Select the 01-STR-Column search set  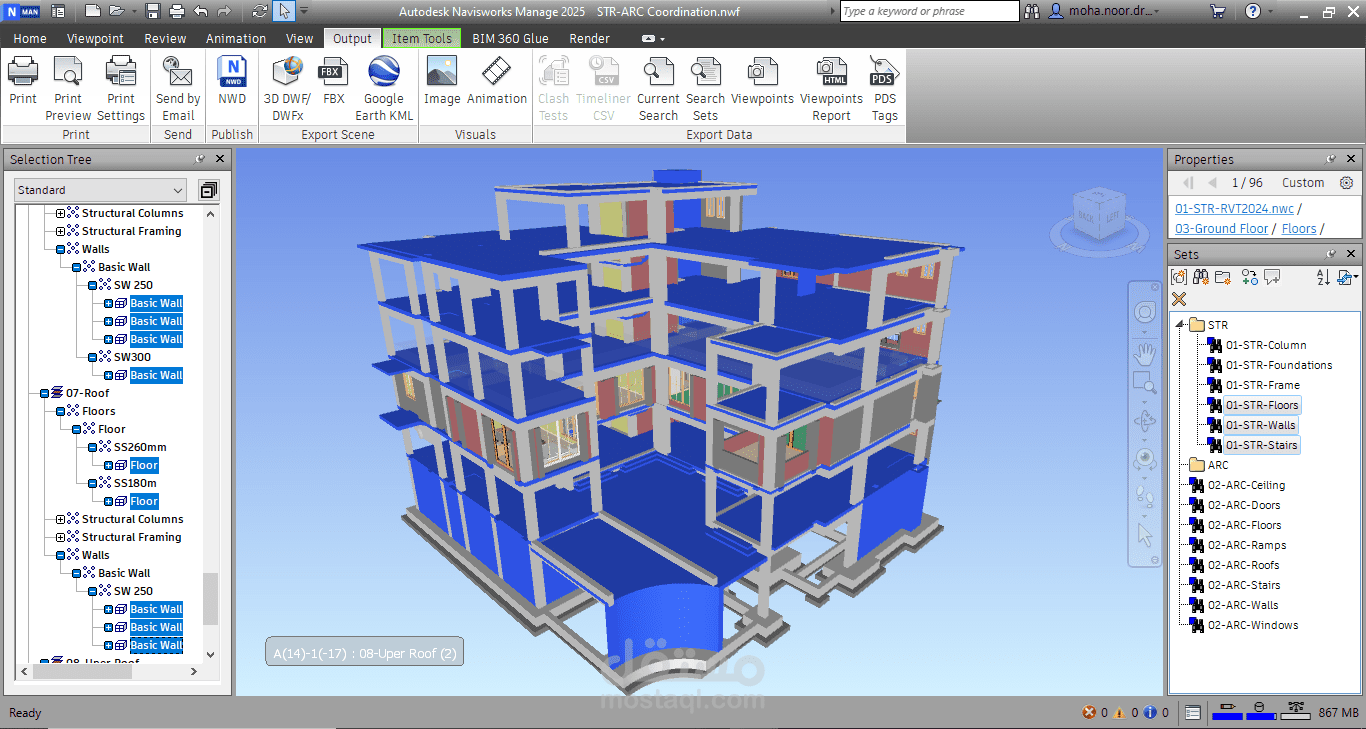pyautogui.click(x=1266, y=345)
